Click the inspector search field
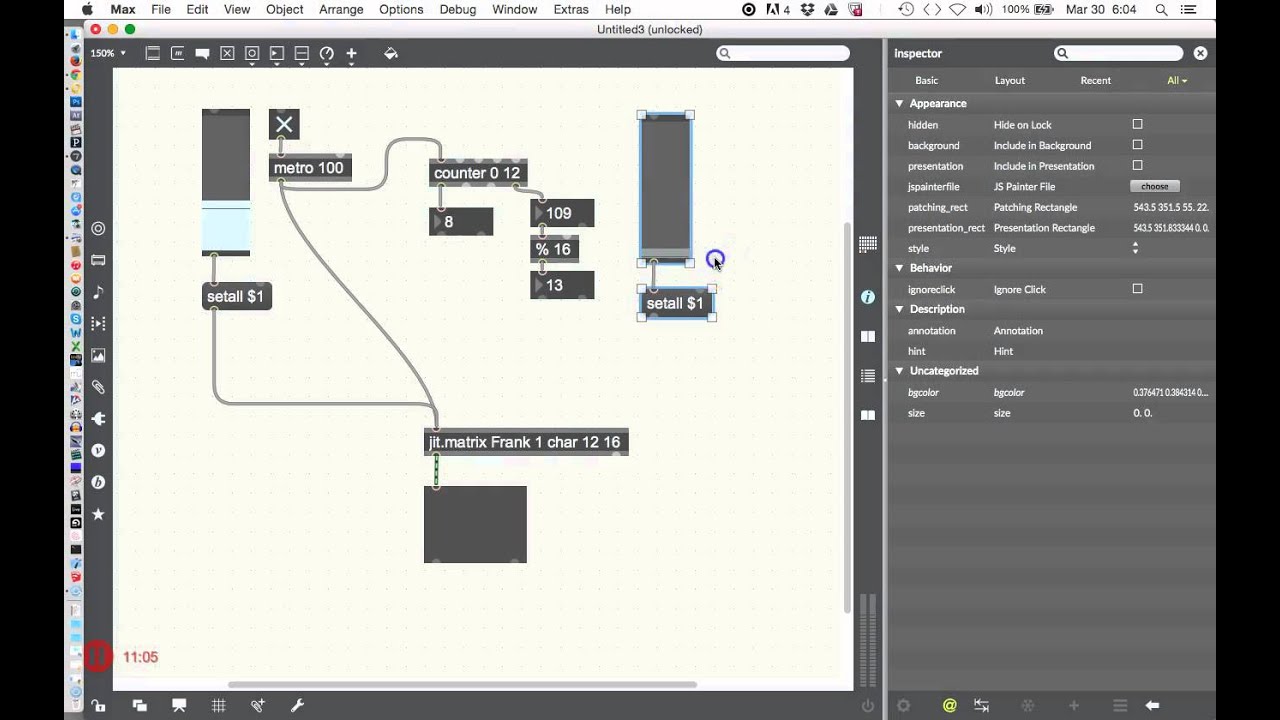Screen dimensions: 1280x720 tap(1120, 53)
